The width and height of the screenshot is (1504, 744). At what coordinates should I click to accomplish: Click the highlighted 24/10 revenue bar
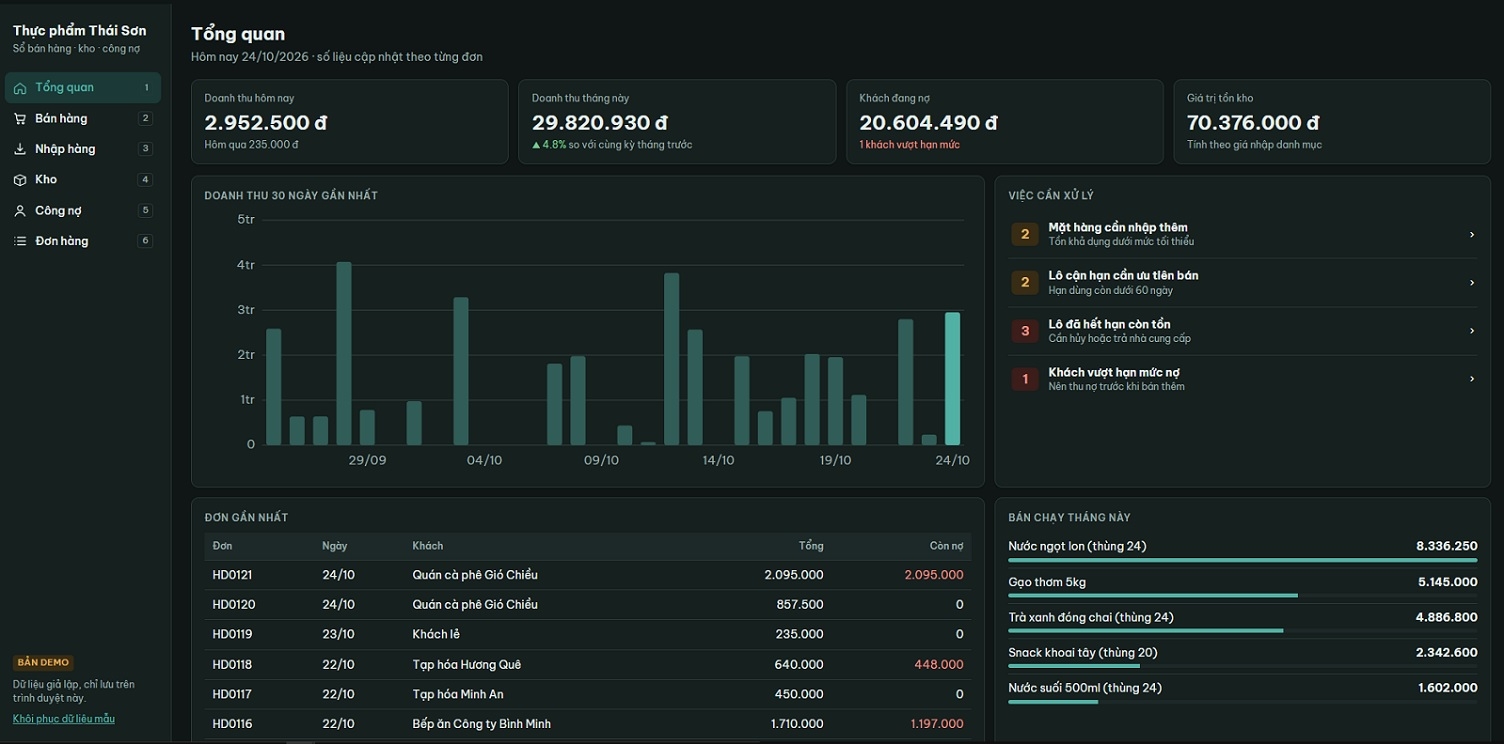click(952, 379)
